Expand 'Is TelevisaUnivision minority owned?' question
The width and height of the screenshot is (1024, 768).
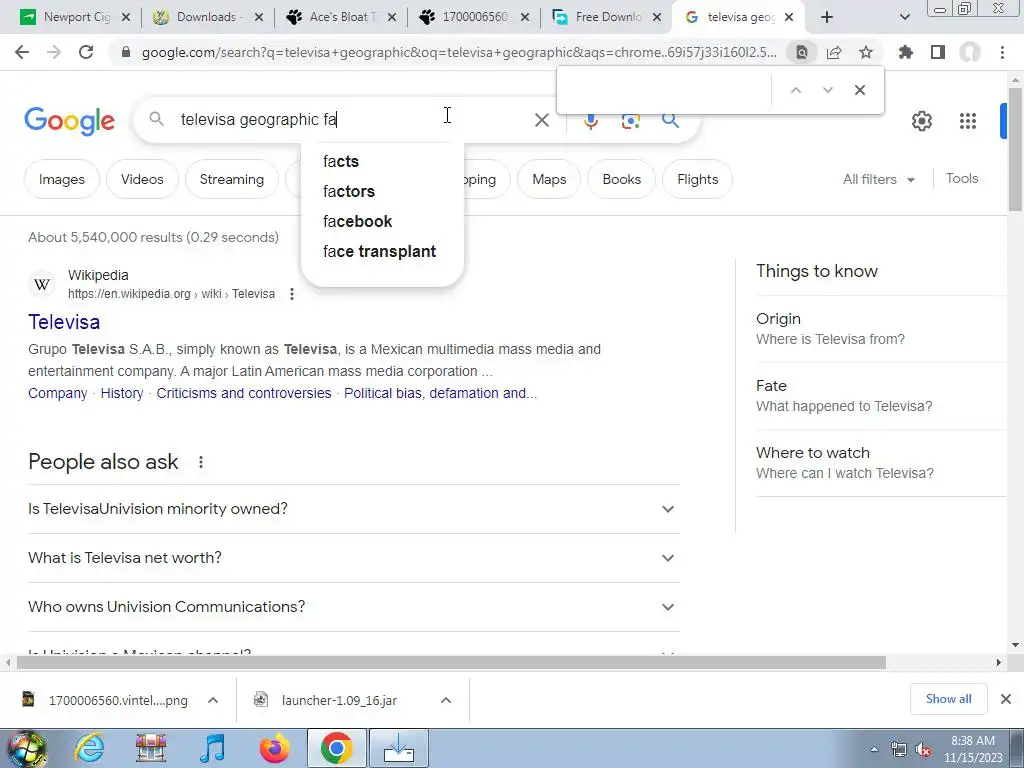(x=354, y=509)
